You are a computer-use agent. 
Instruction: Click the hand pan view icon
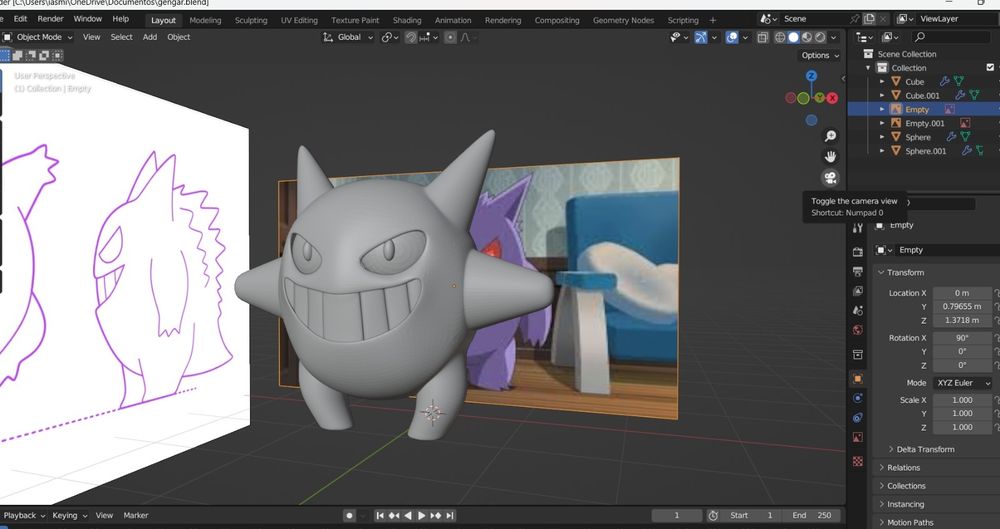pyautogui.click(x=830, y=157)
